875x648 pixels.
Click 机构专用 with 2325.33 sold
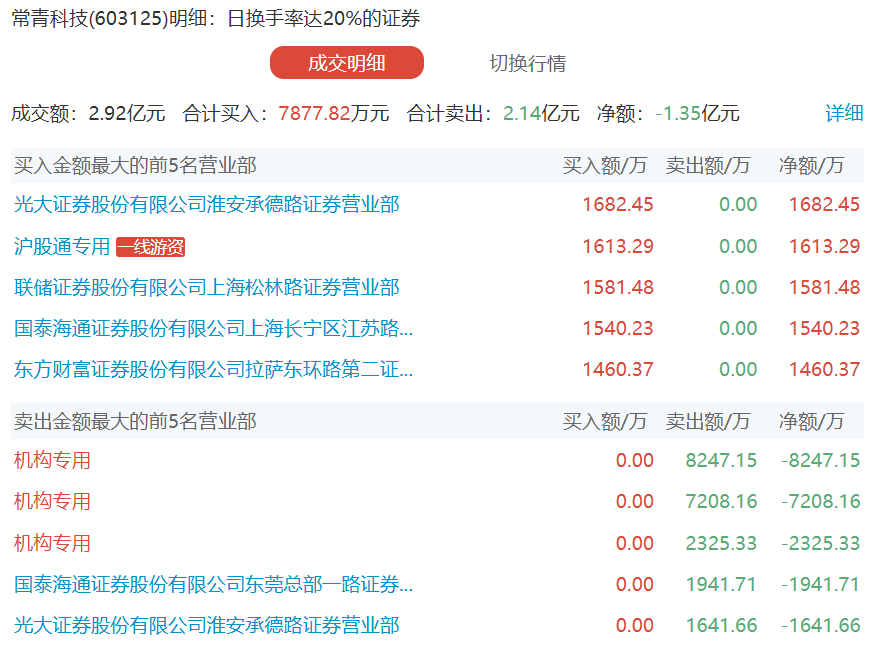pyautogui.click(x=52, y=543)
